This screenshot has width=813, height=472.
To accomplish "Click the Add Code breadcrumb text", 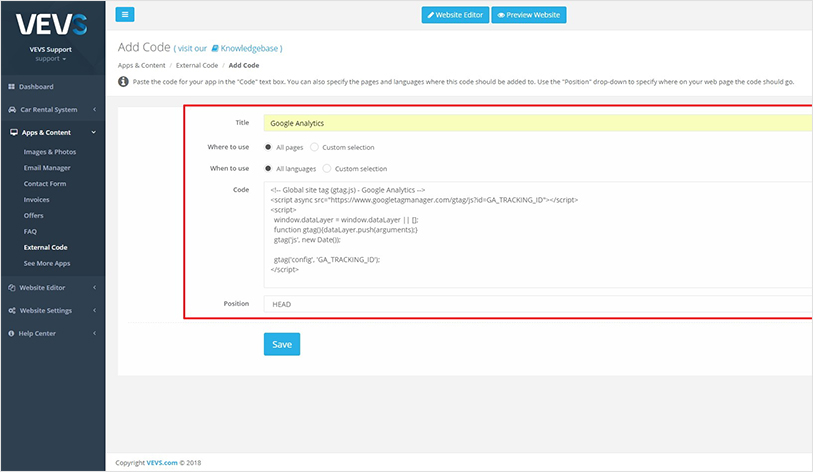I will click(x=244, y=65).
